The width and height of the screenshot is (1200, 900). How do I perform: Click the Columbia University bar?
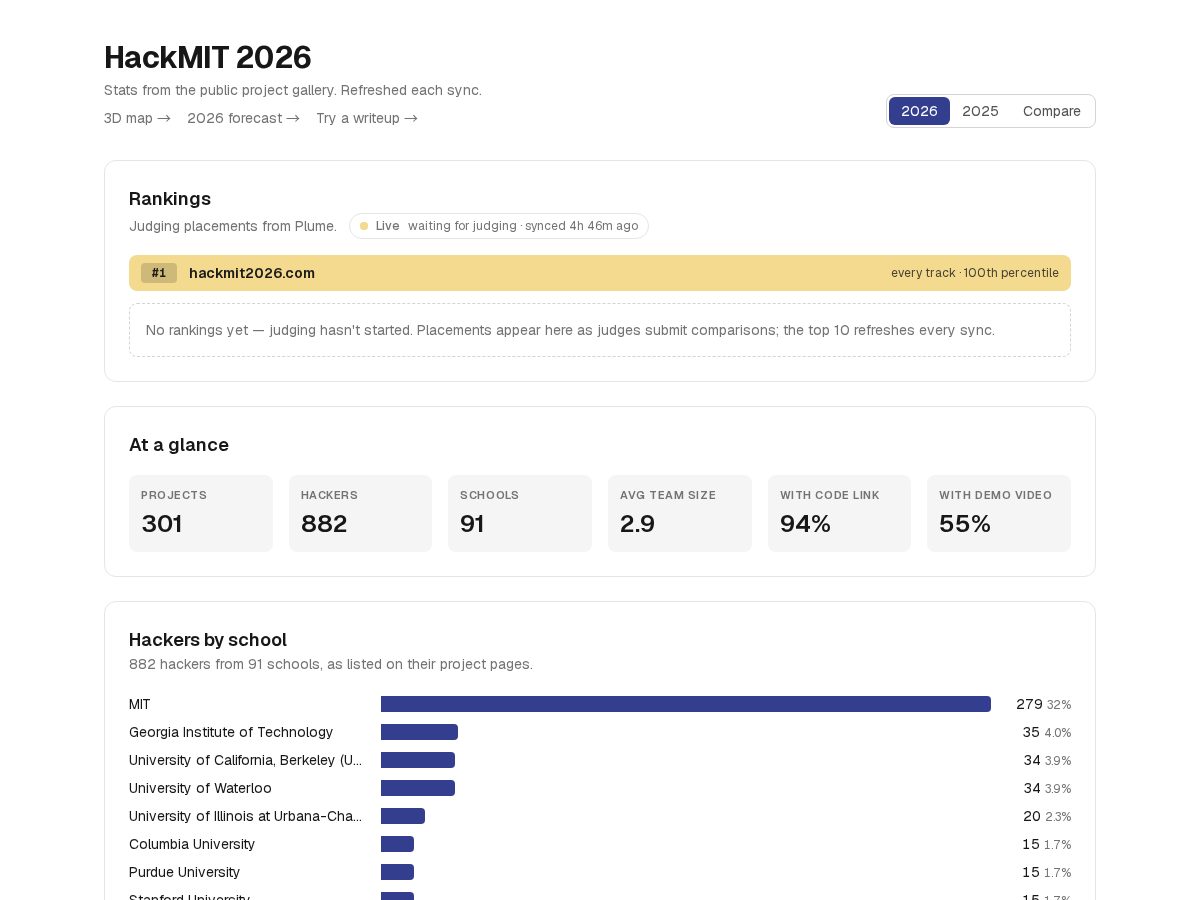(x=397, y=844)
